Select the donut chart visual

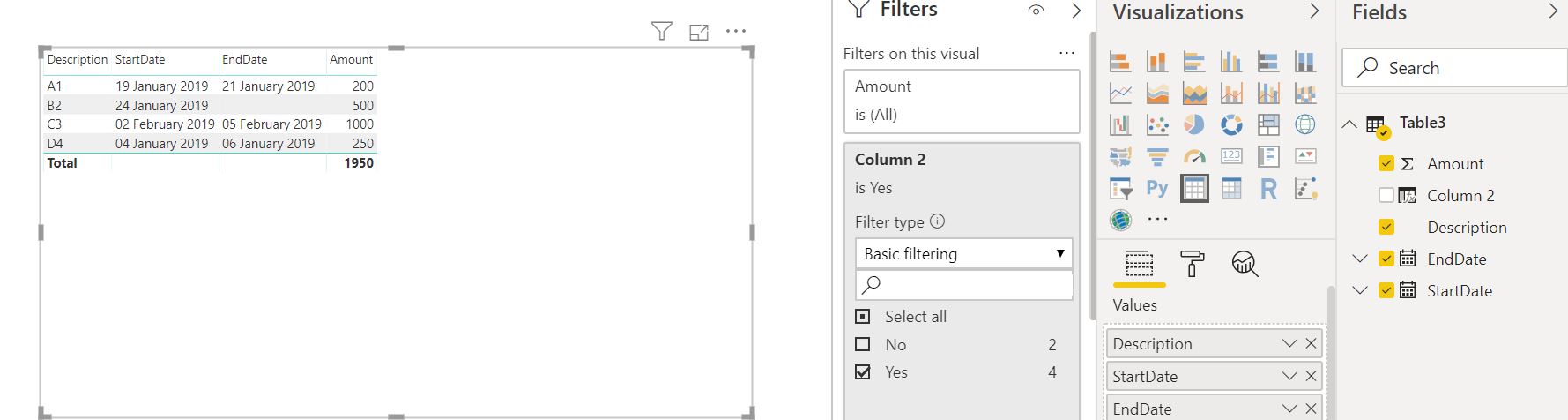click(x=1231, y=124)
